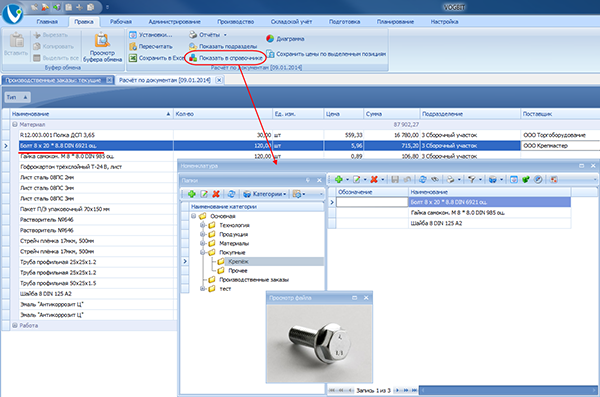This screenshot has height=397, width=600.
Task: Switch to the Главная ribbon tab
Action: tap(47, 22)
